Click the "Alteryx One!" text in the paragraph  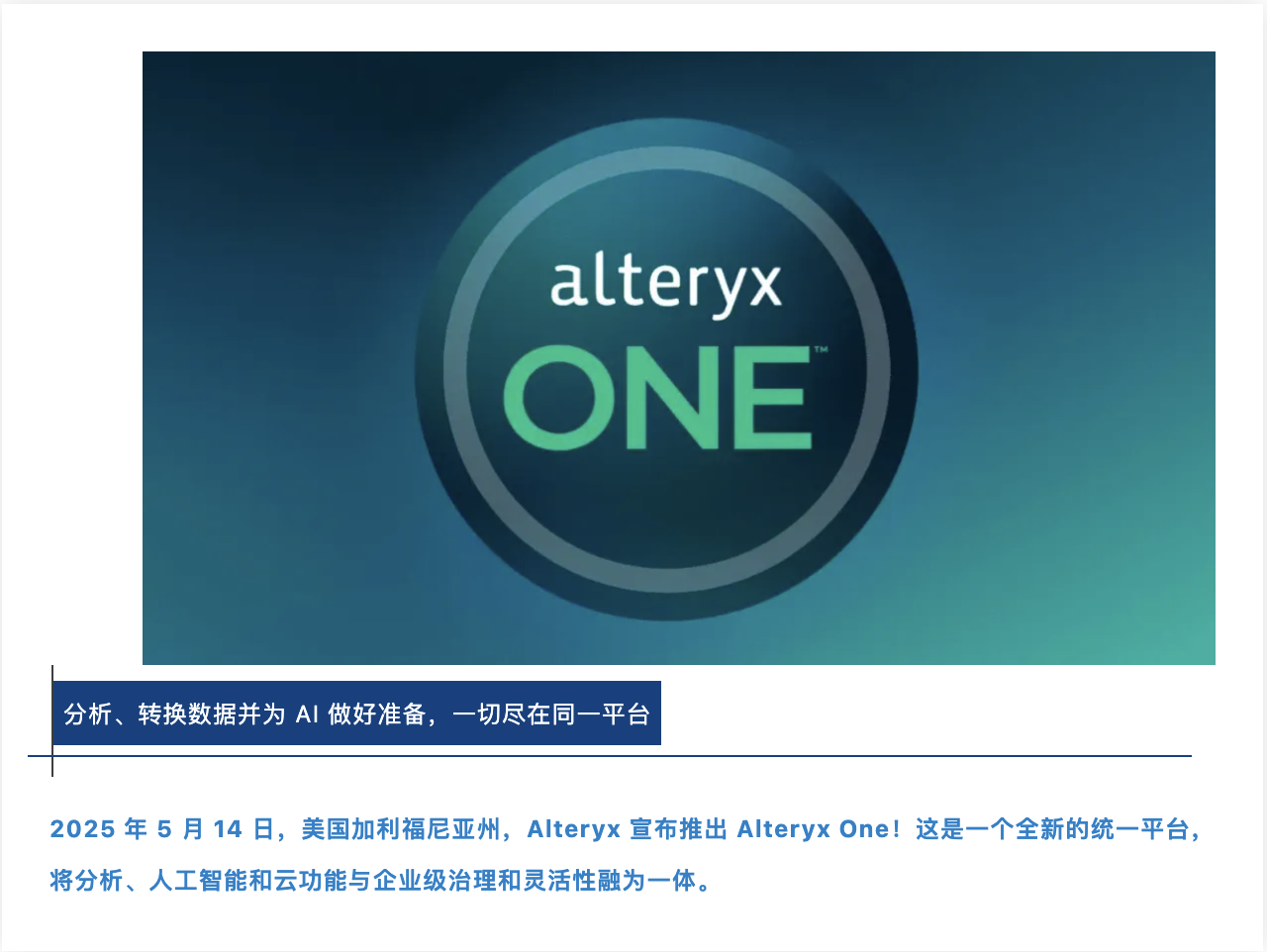820,829
